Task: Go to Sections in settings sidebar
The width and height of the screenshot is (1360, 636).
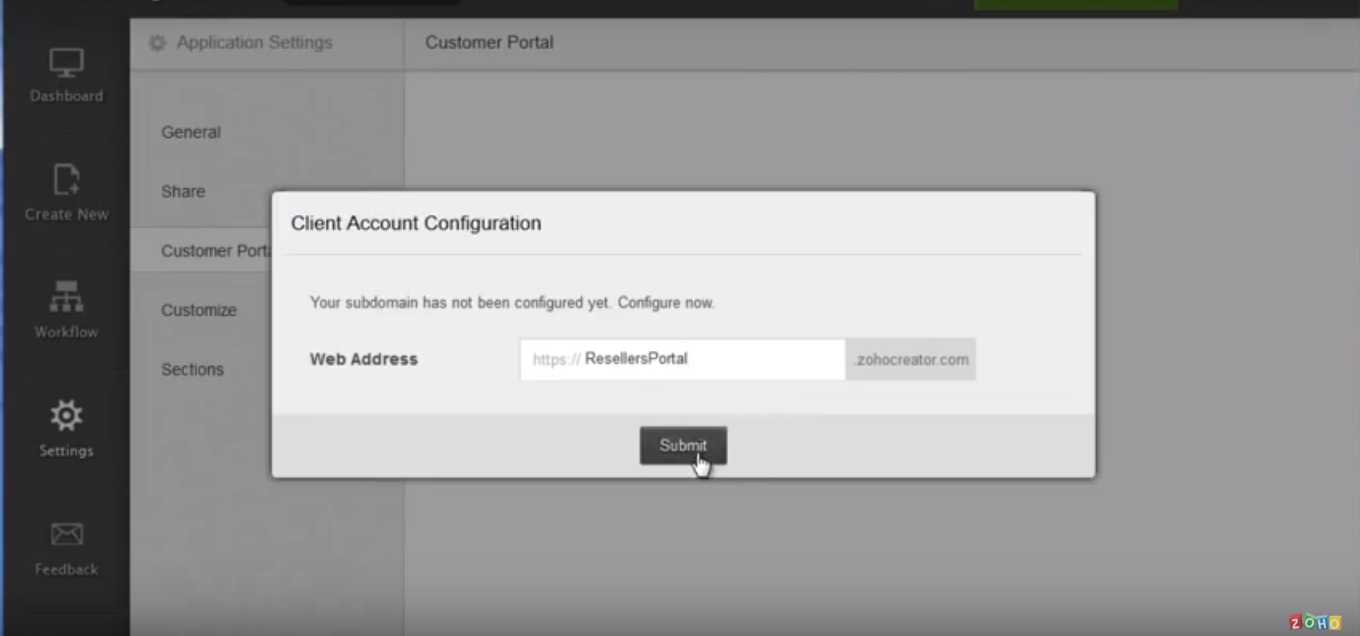Action: 193,369
